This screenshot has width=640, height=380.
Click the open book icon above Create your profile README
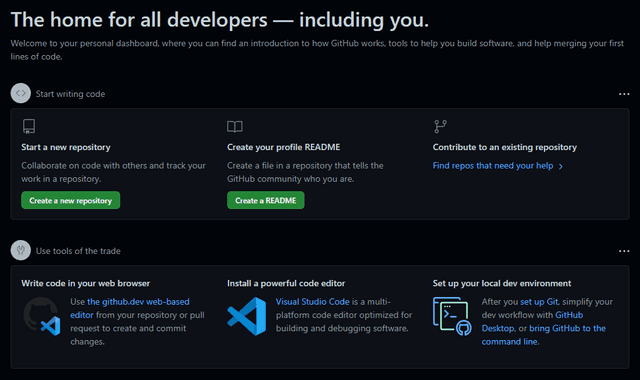pyautogui.click(x=235, y=126)
